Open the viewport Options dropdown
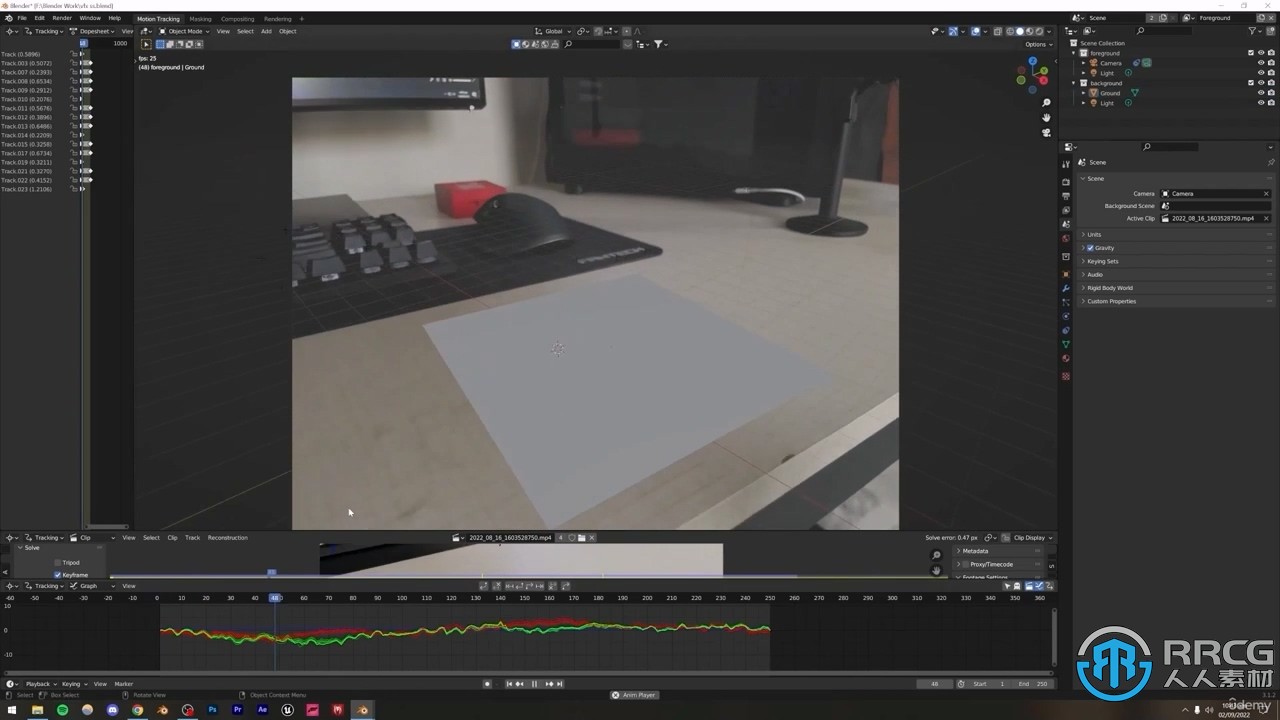This screenshot has height=720, width=1280. click(x=1037, y=44)
